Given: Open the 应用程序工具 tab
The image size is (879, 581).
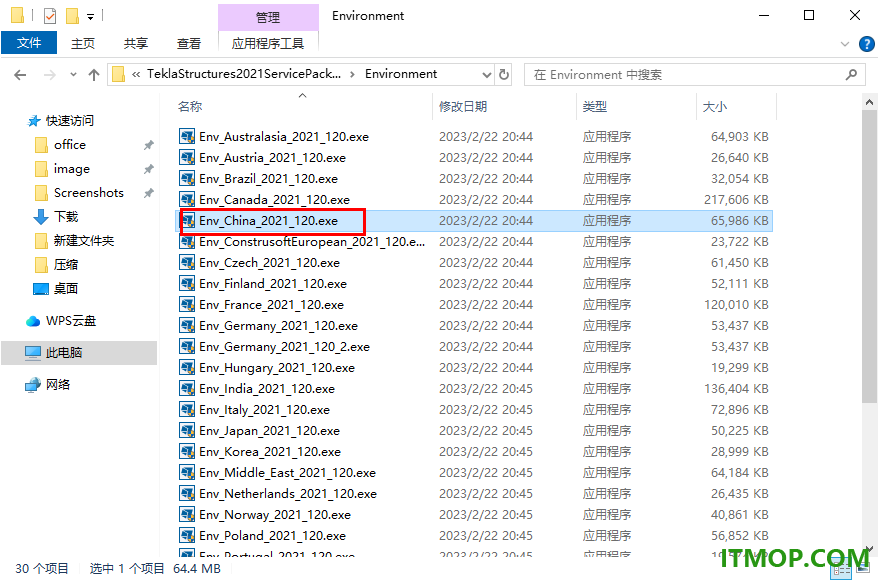Looking at the screenshot, I should (x=268, y=43).
